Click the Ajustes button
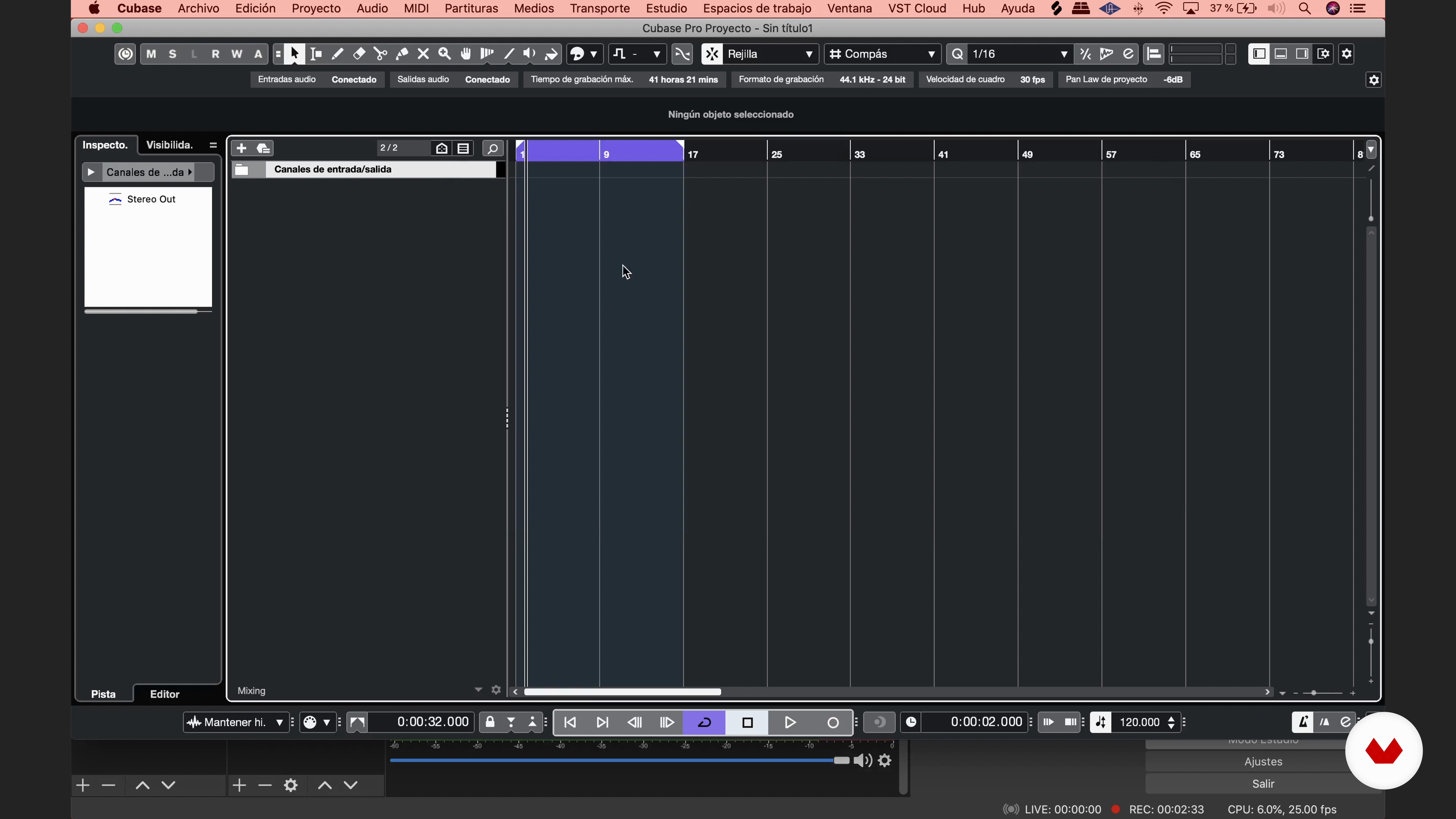The height and width of the screenshot is (819, 1456). point(1263,761)
